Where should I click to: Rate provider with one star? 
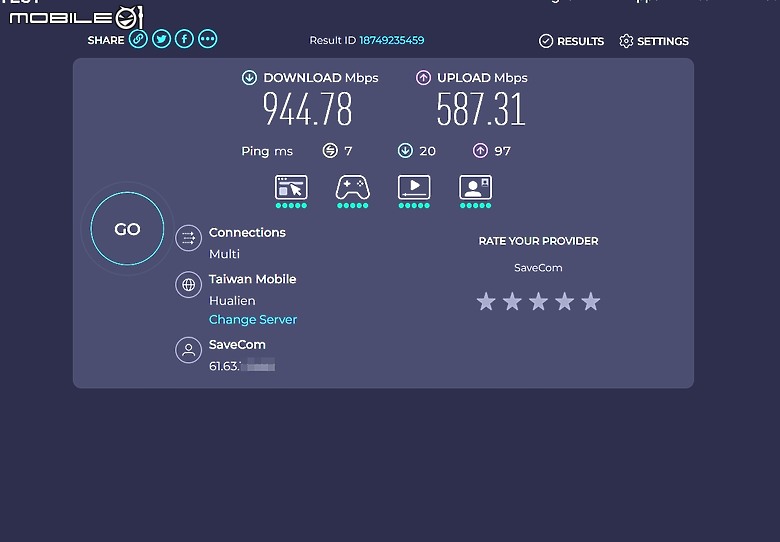pos(486,301)
